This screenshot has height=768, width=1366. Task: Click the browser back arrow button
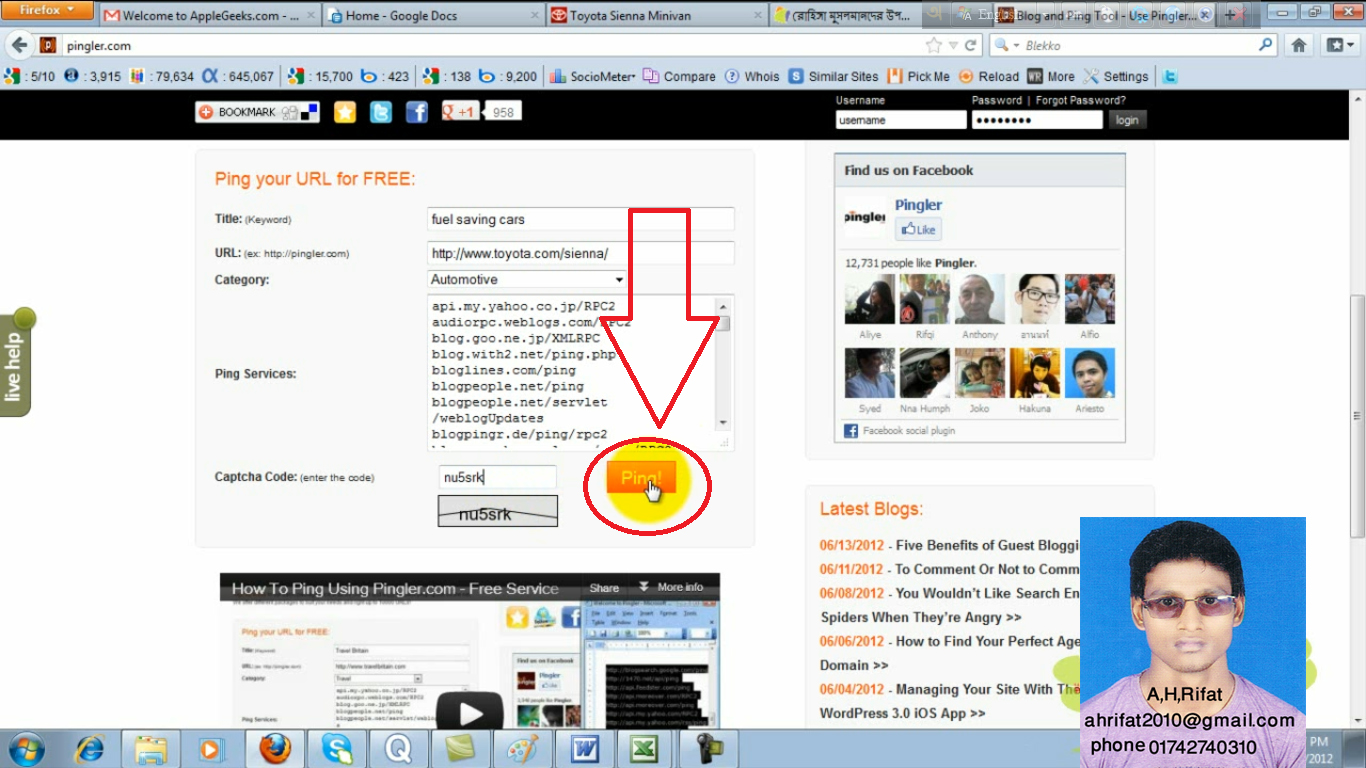tap(19, 45)
